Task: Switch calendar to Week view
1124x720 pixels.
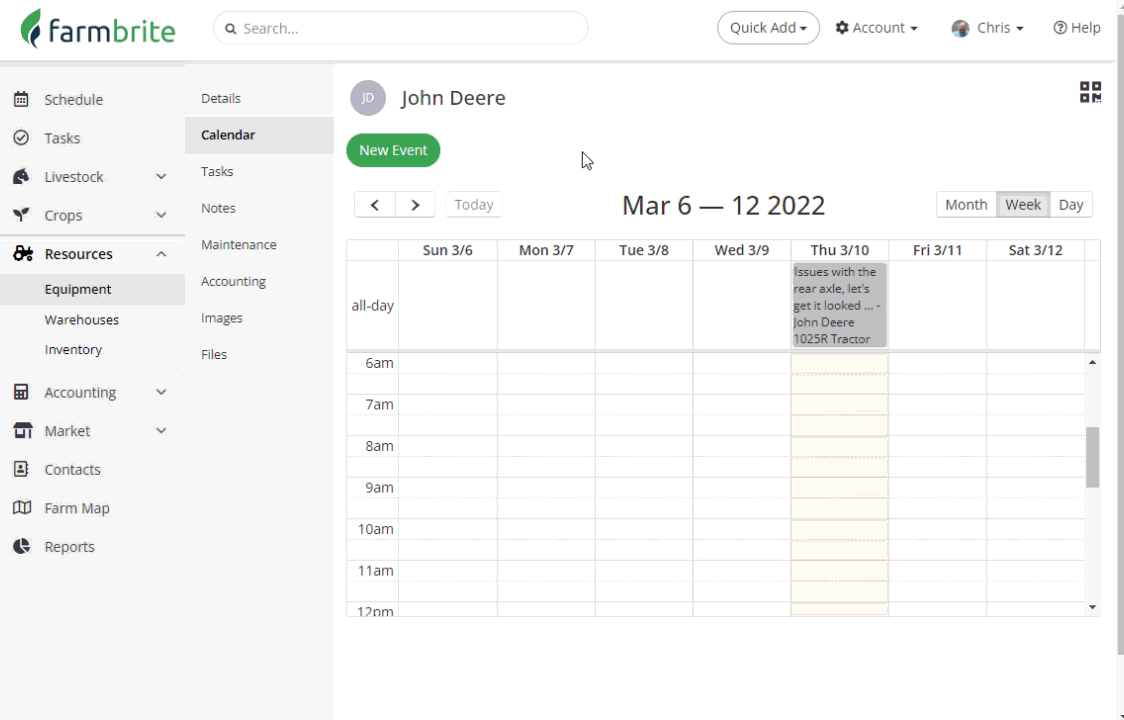Action: tap(1023, 205)
